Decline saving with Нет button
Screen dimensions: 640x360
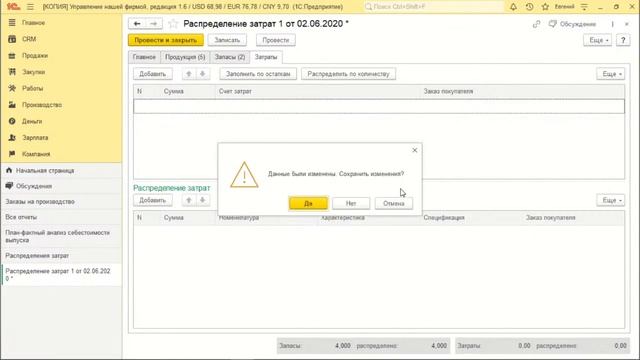click(351, 203)
